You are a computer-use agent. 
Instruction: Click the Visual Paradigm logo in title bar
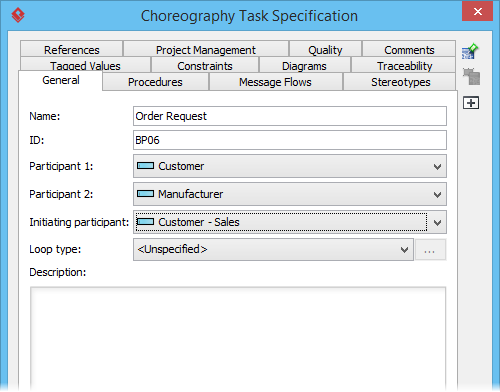(x=18, y=15)
